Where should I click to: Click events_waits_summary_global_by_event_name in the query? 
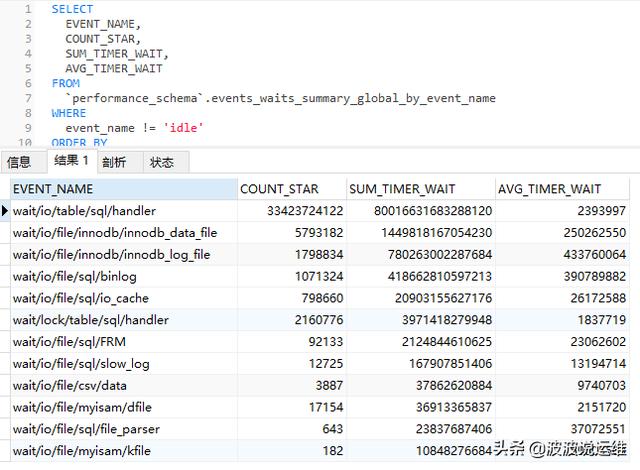click(x=353, y=98)
